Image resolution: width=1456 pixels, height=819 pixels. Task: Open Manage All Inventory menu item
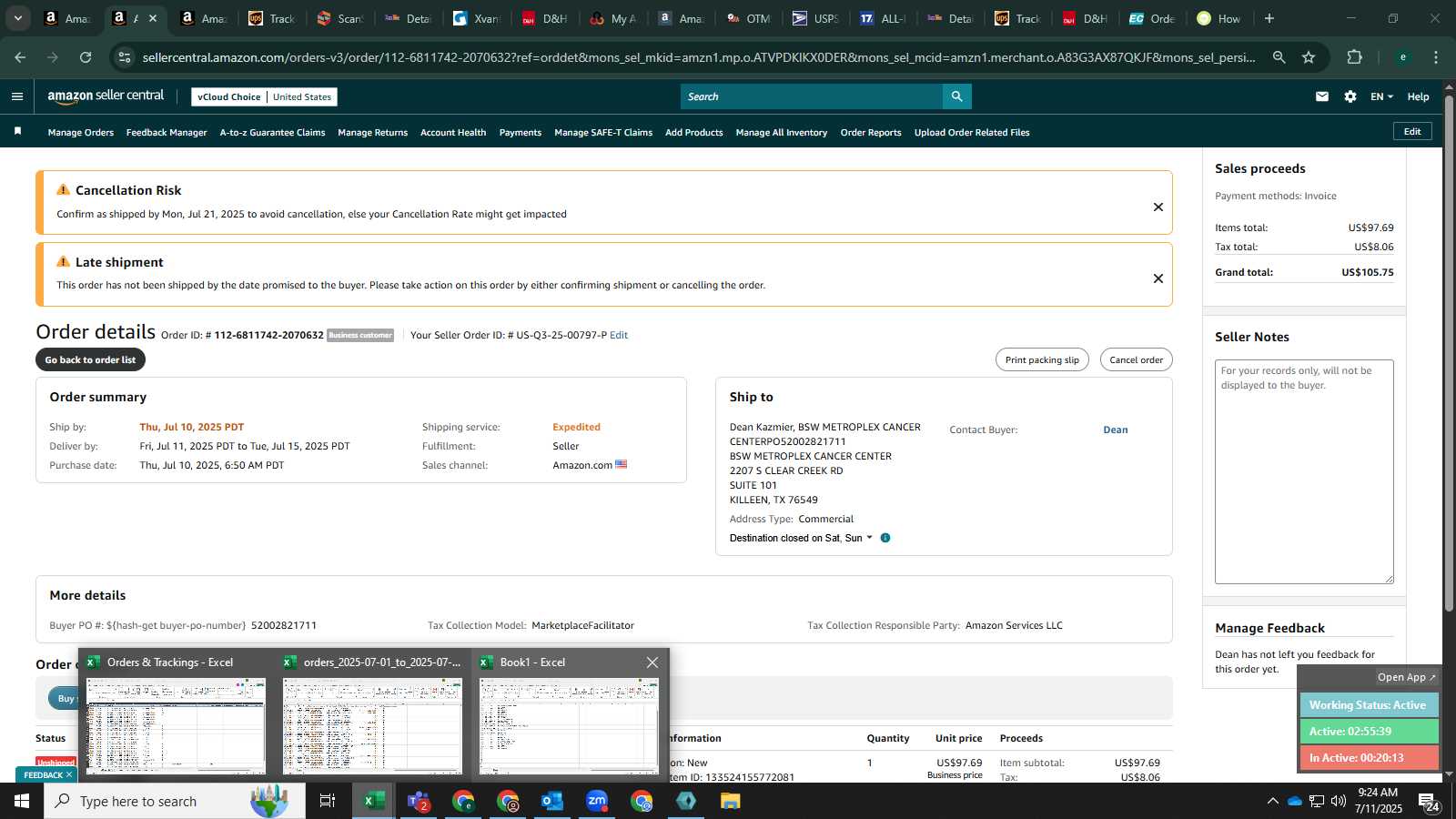pyautogui.click(x=782, y=132)
